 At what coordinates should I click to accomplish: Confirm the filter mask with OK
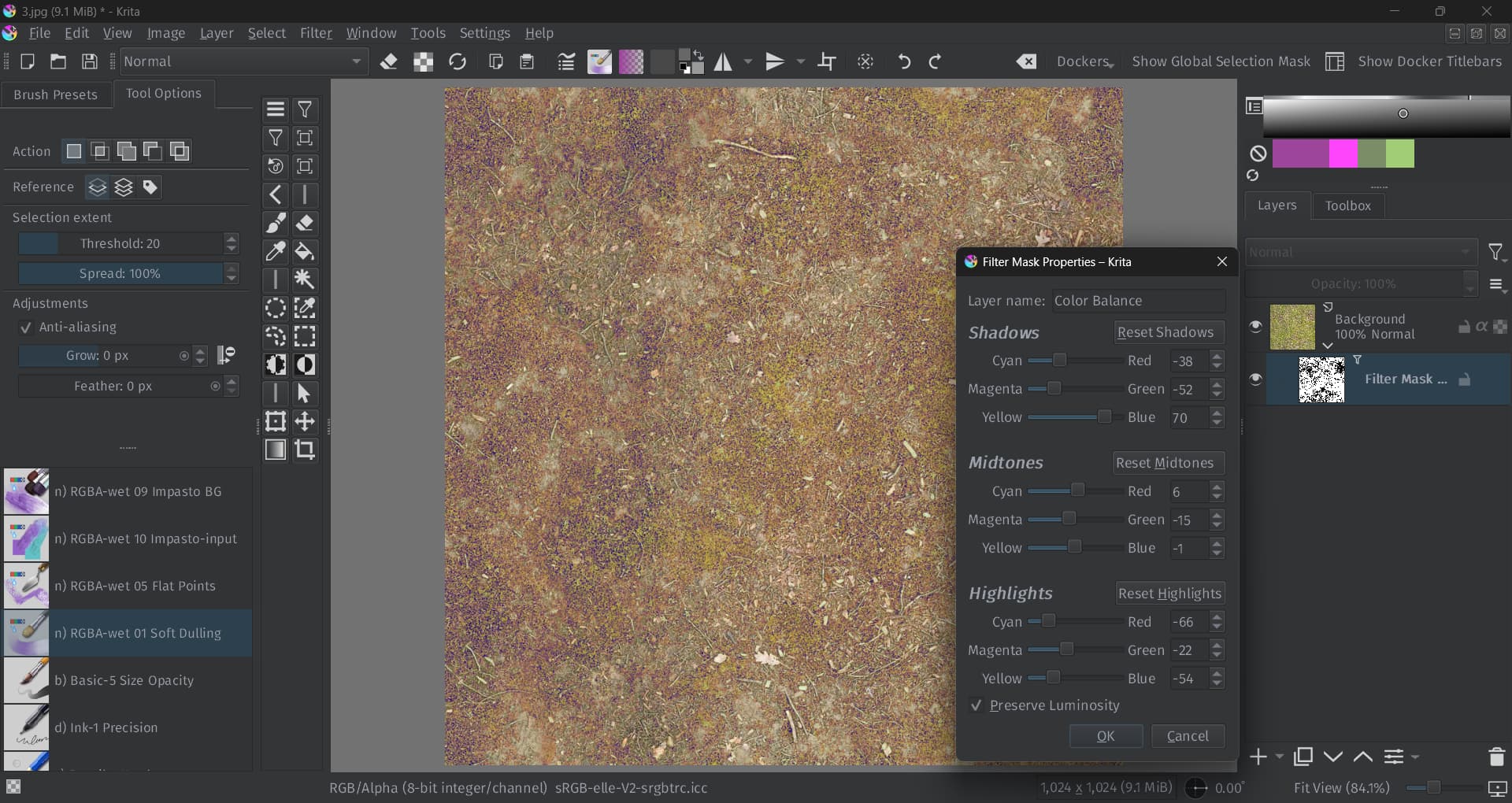[1106, 736]
